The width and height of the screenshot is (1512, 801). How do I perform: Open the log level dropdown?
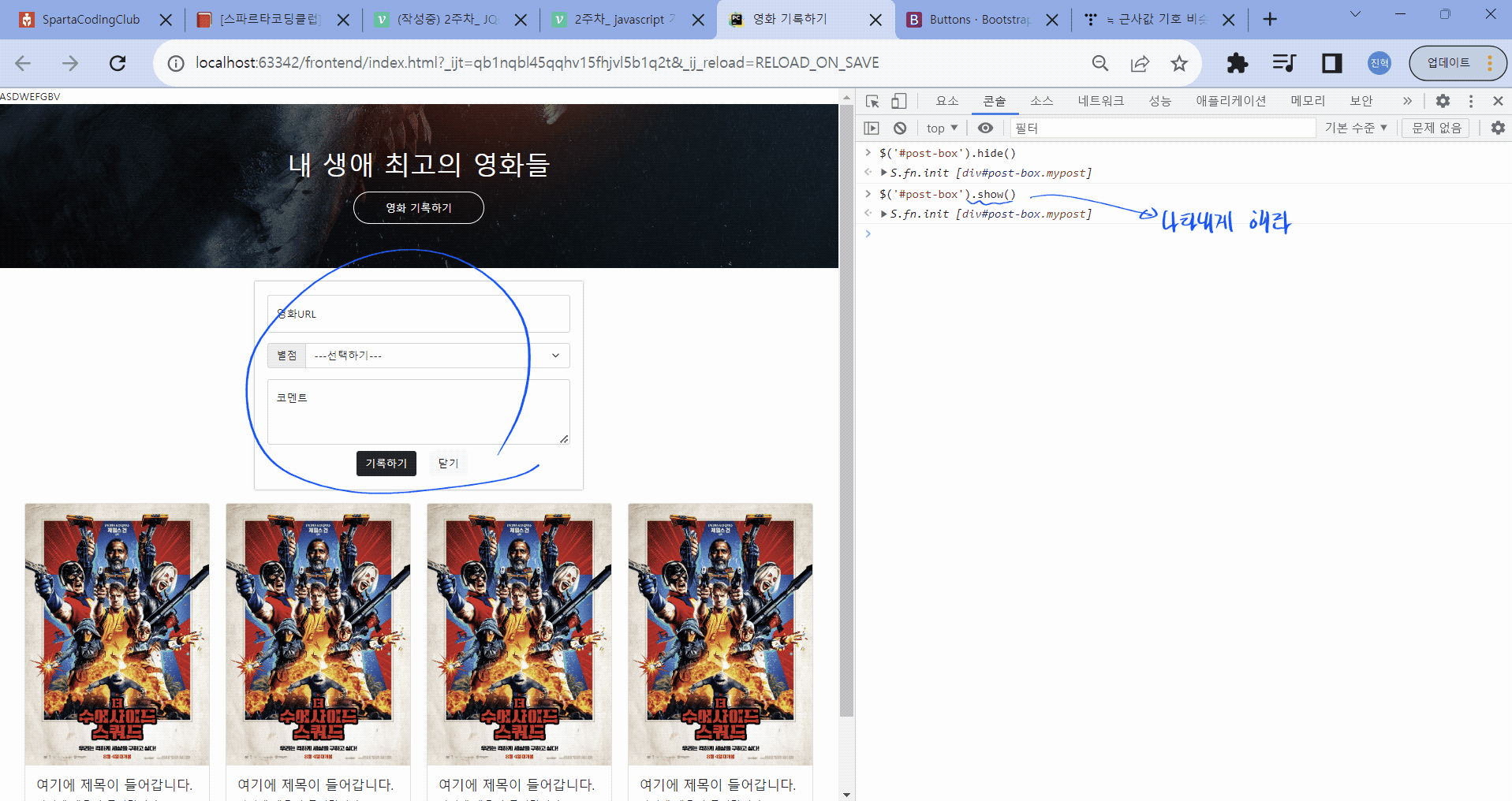(1355, 128)
